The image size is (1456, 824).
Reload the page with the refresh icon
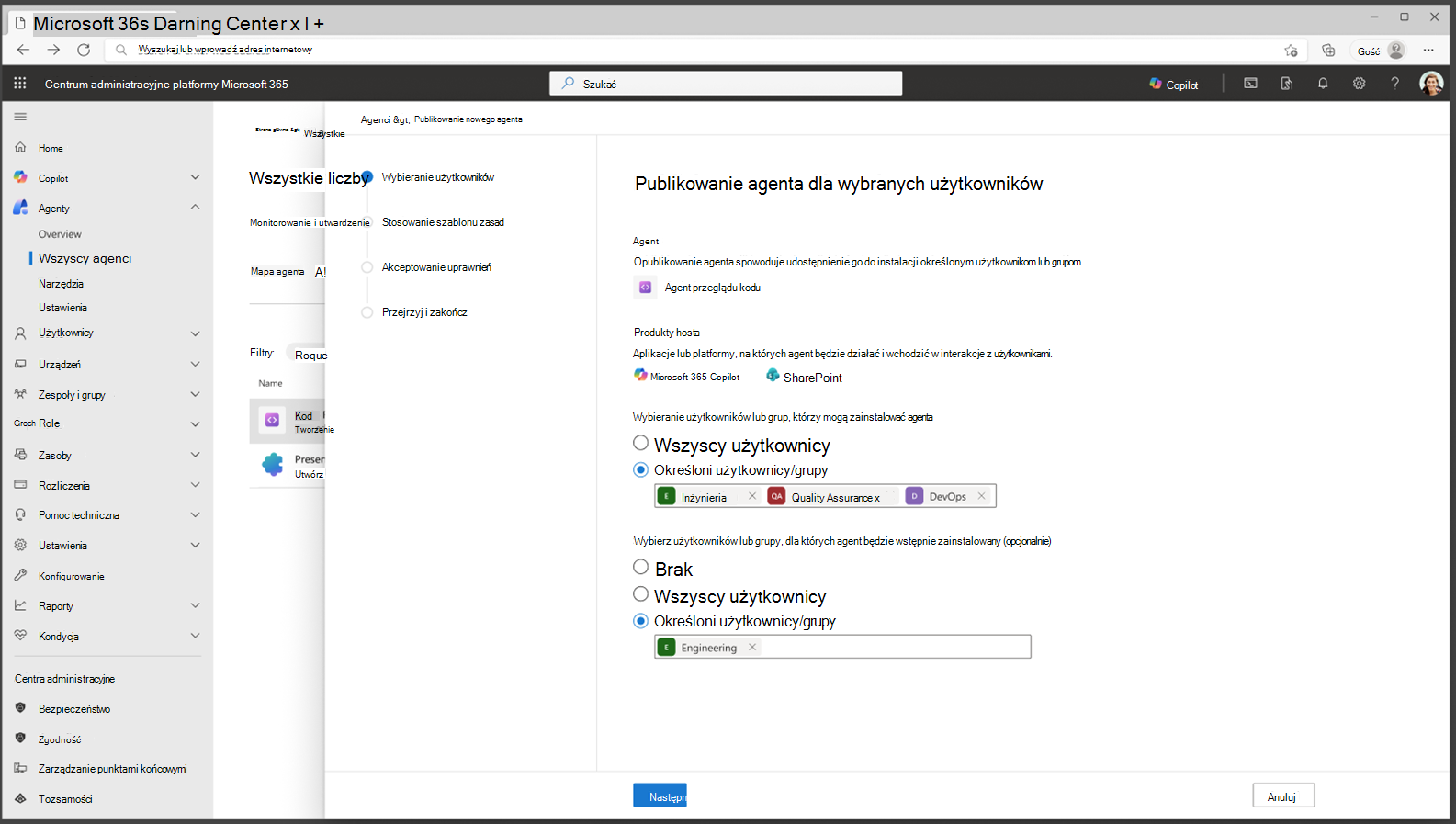click(84, 50)
